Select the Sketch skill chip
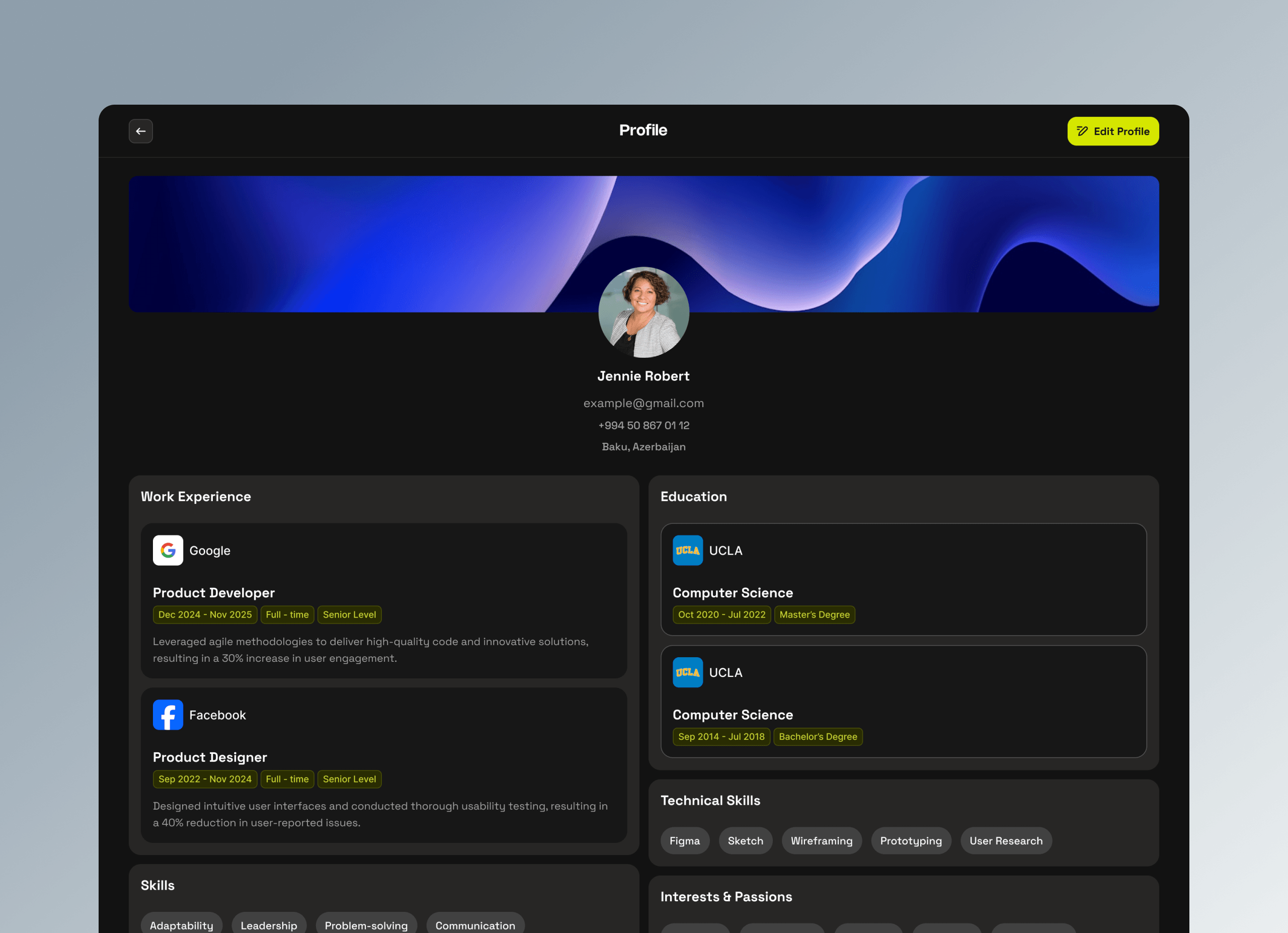The width and height of the screenshot is (1288, 933). coord(746,841)
